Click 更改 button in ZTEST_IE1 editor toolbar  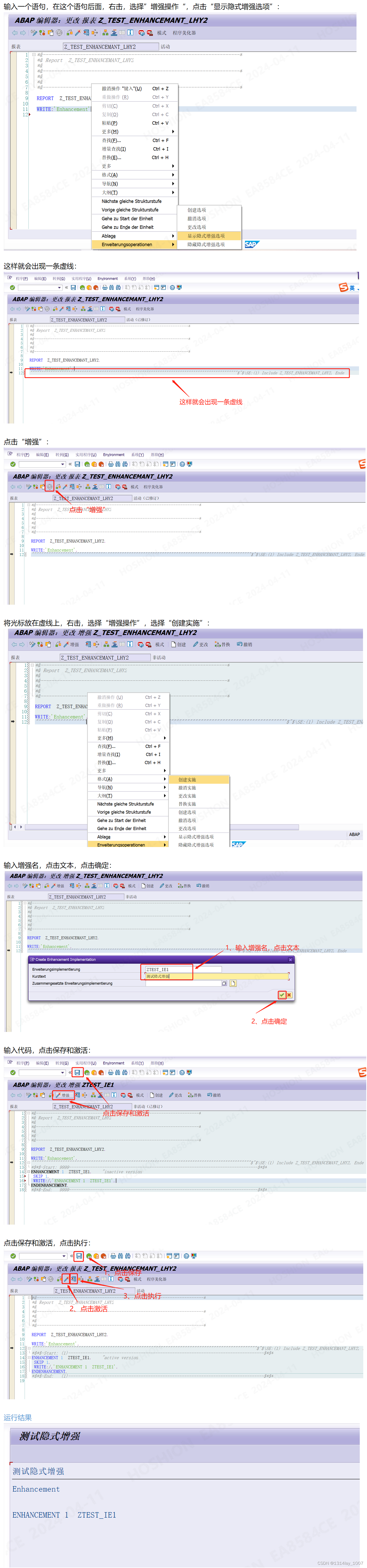coord(176,1095)
